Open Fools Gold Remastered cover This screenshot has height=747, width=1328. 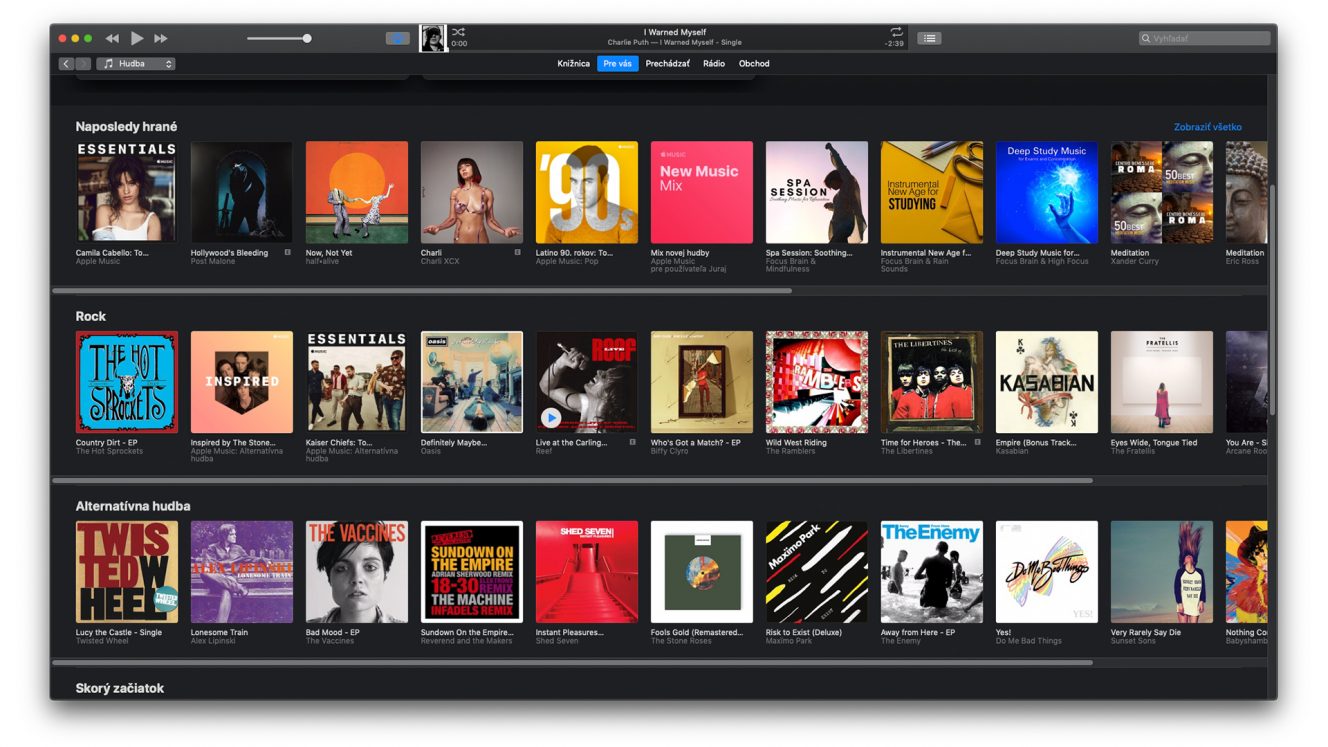coord(702,572)
